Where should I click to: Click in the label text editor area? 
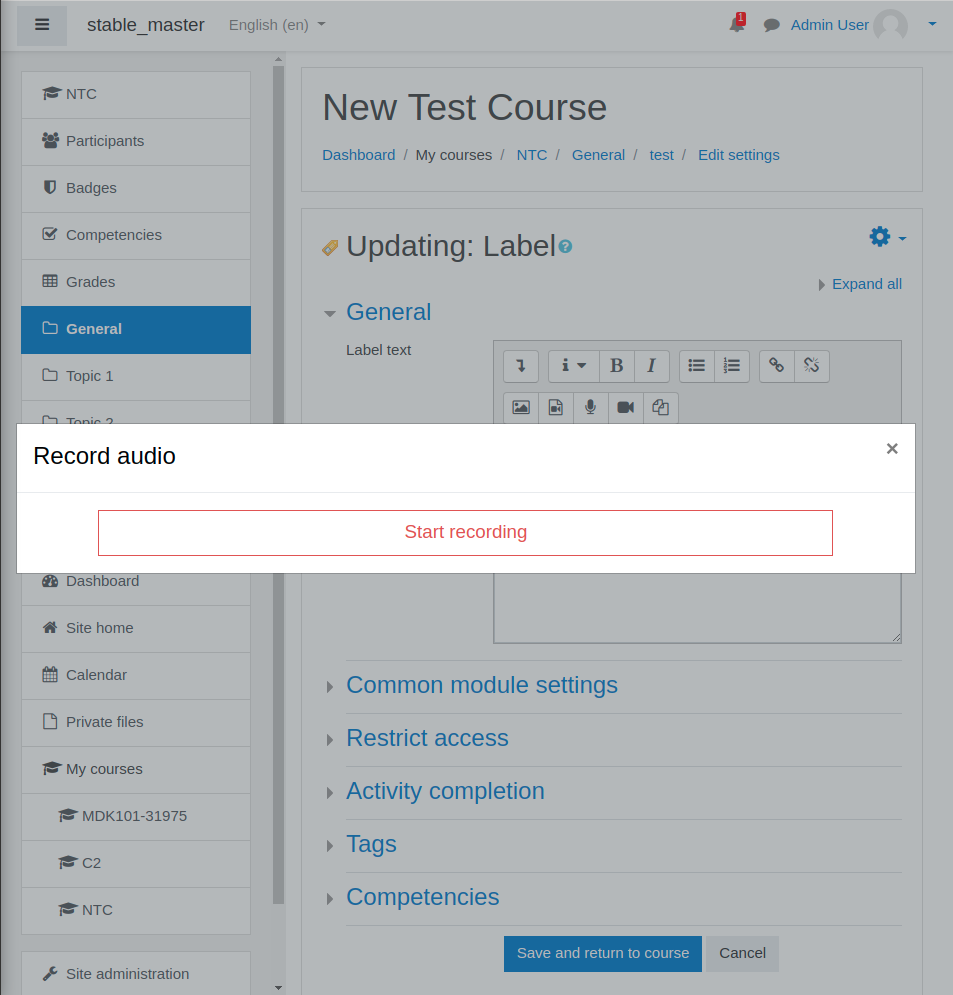(x=697, y=608)
